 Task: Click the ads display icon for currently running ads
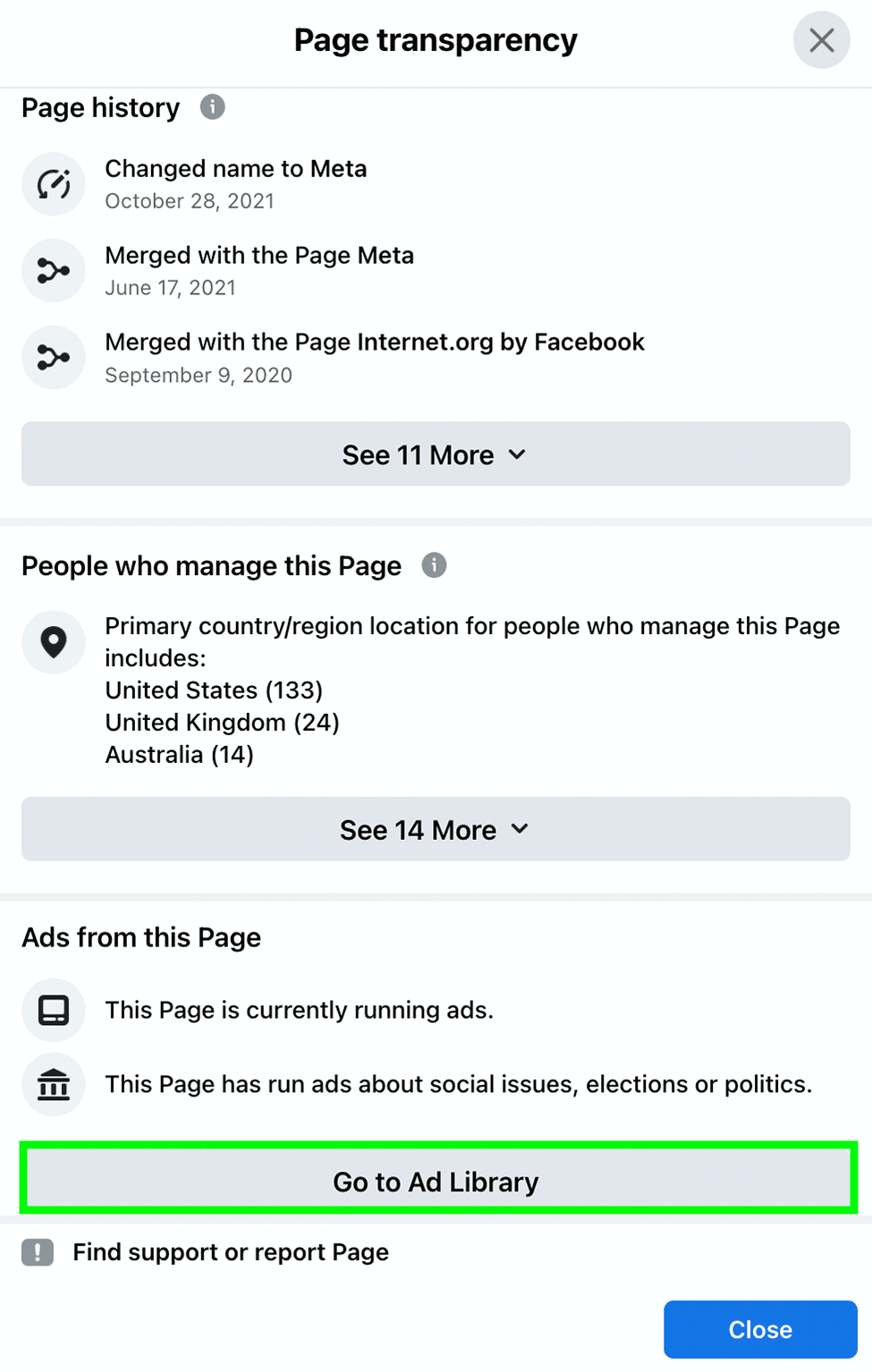coord(54,1011)
